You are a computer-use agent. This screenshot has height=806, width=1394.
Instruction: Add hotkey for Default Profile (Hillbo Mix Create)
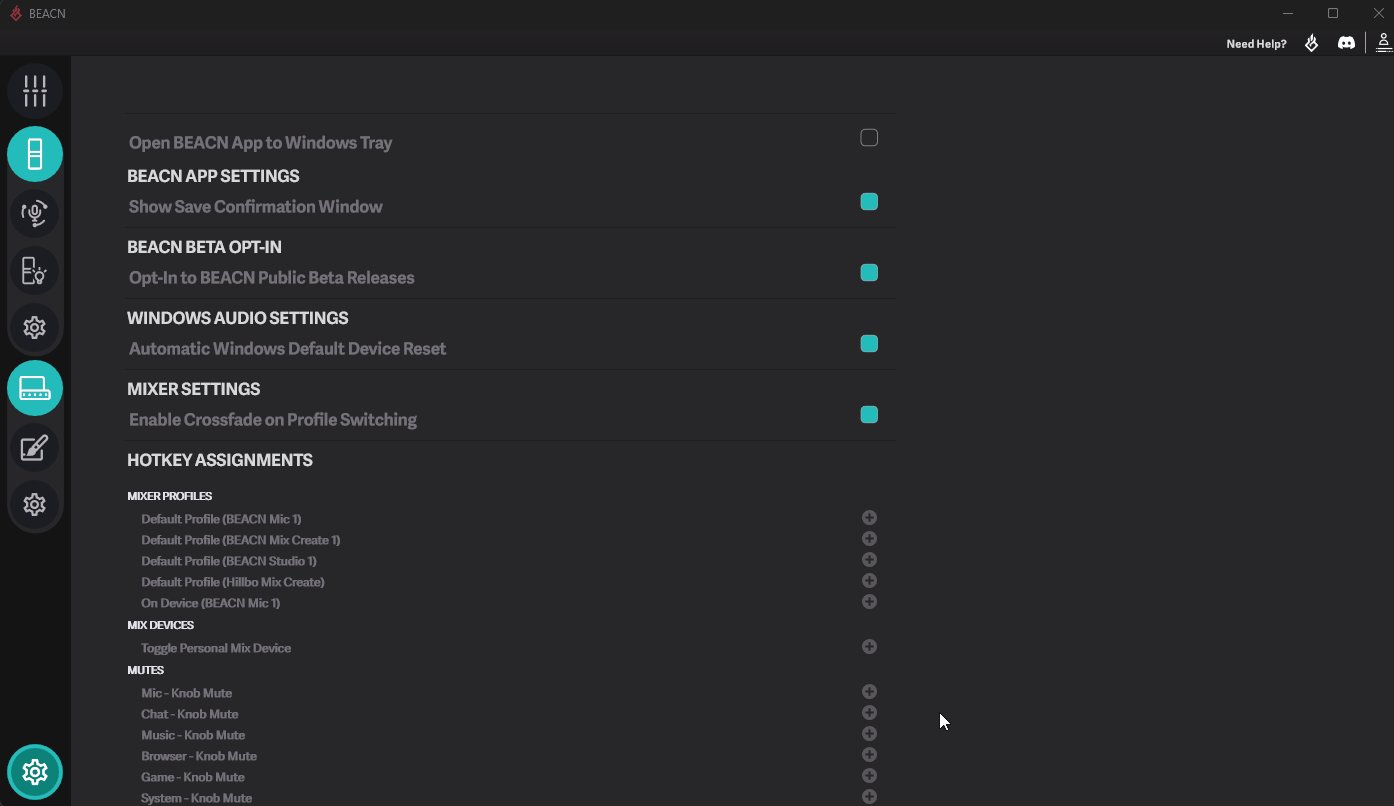pos(869,581)
